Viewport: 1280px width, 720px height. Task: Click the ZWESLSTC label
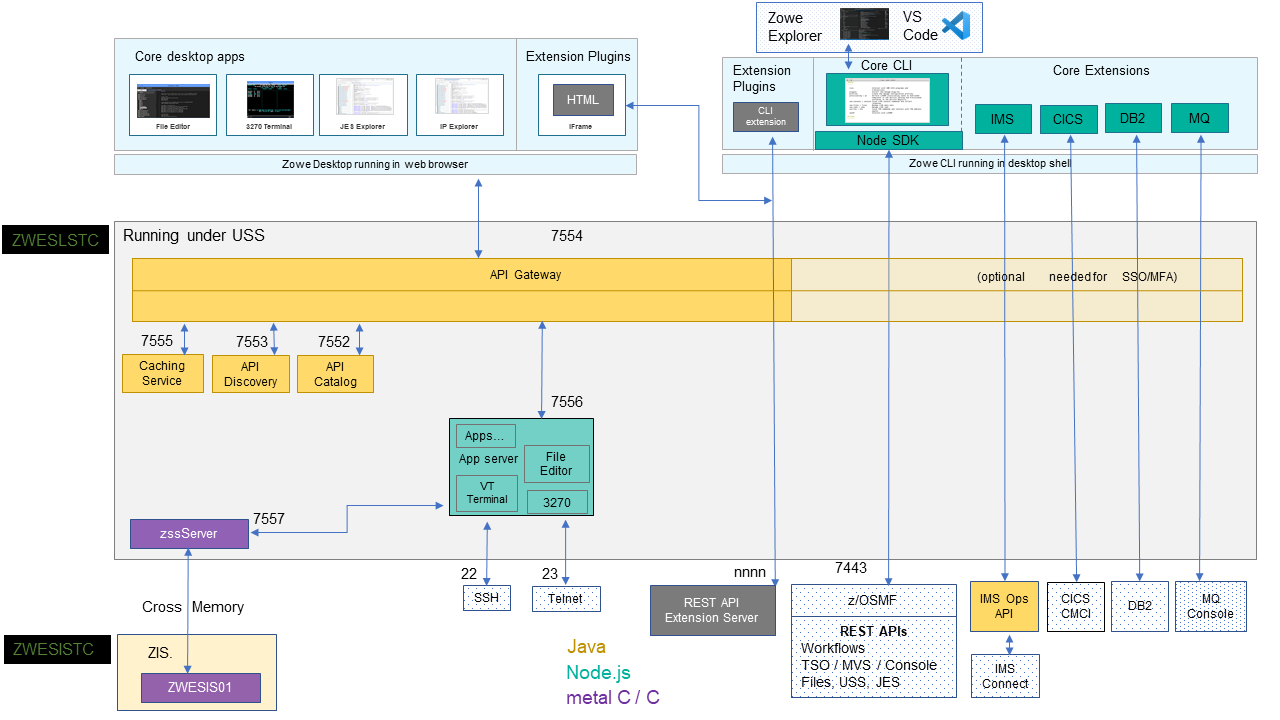coord(55,239)
